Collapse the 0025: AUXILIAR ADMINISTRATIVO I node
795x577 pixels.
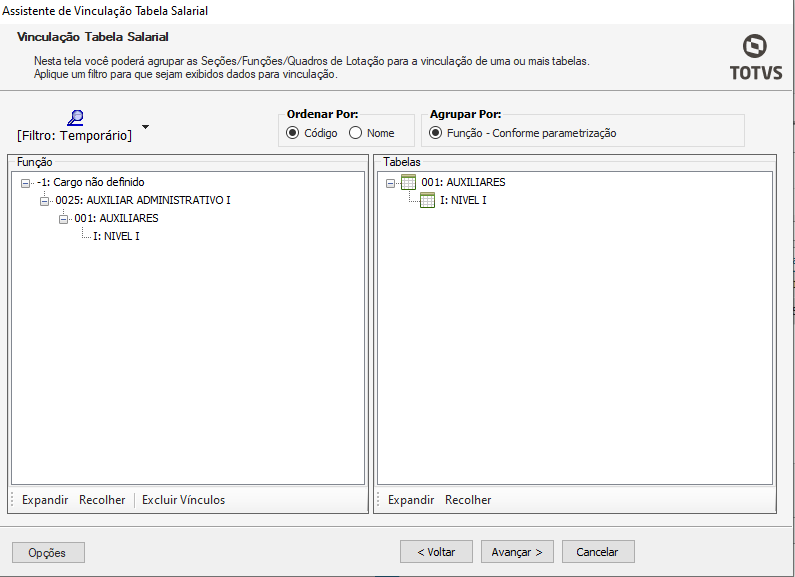(x=44, y=201)
